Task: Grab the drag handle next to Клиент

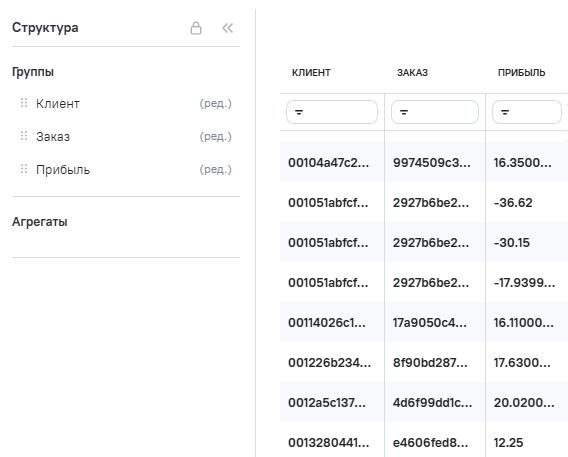Action: pyautogui.click(x=24, y=103)
